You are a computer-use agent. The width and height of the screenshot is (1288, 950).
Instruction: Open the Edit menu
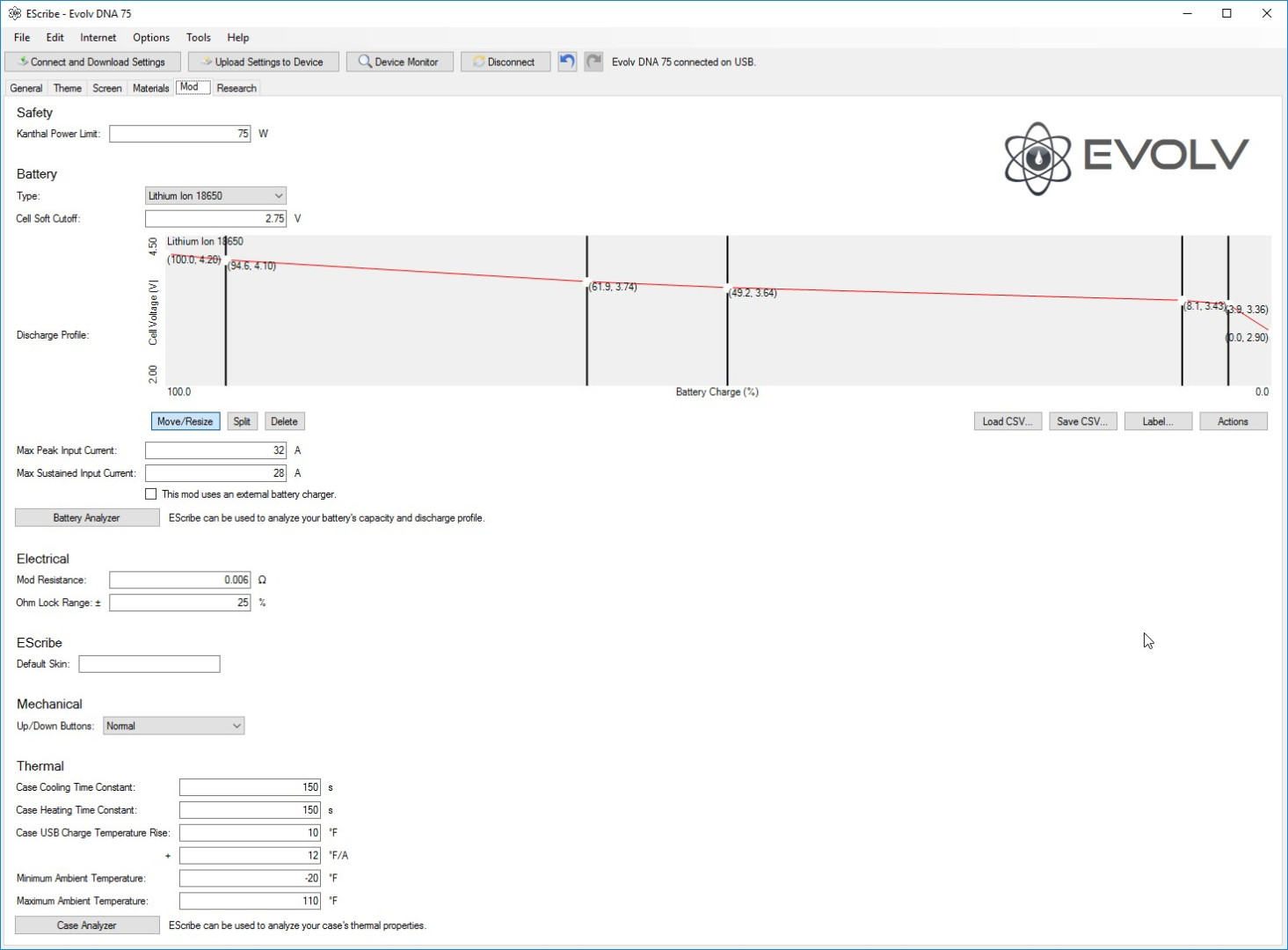pos(55,38)
